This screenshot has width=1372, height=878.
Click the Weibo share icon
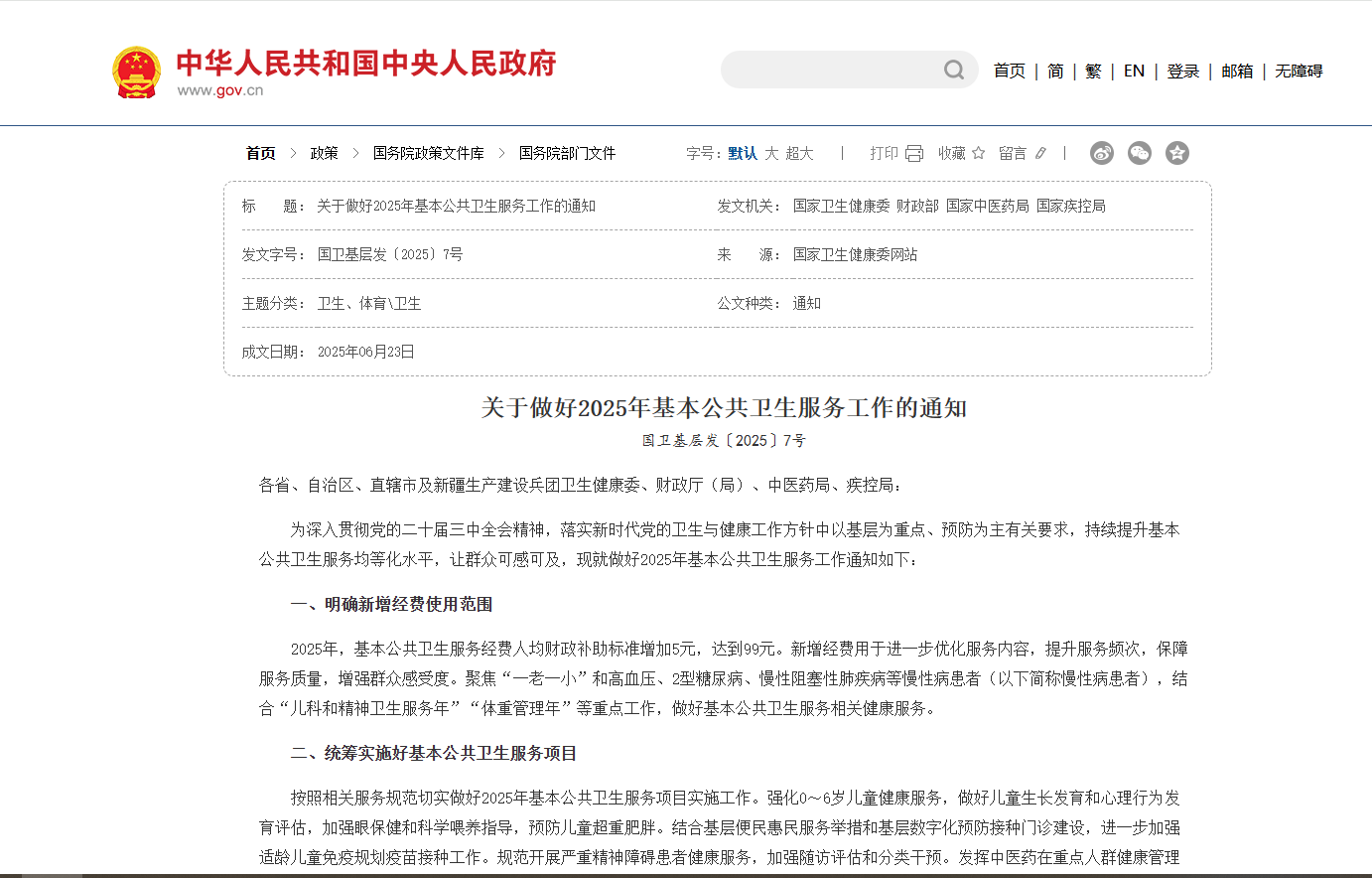coord(1101,153)
